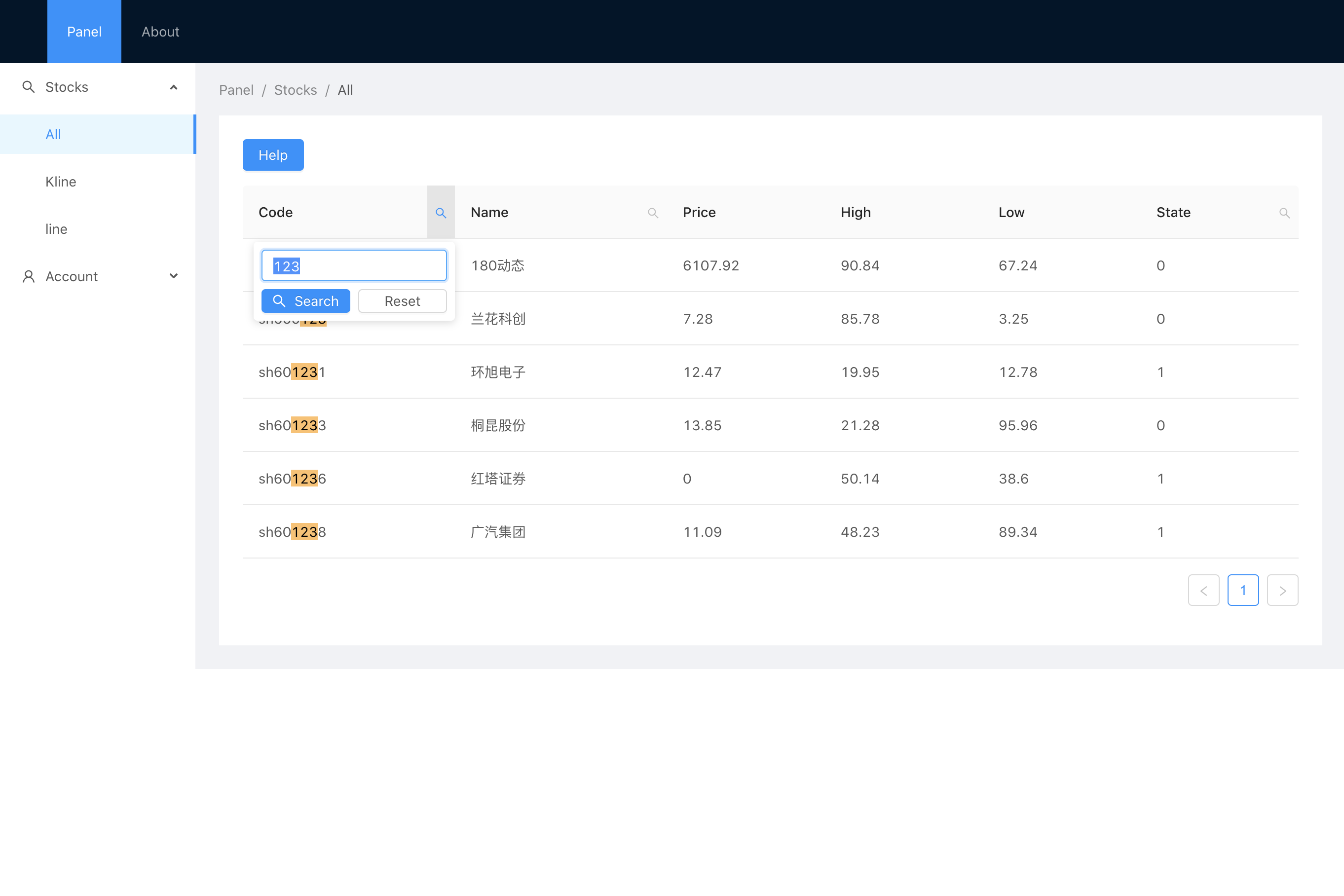Screen dimensions: 1344x896
Task: Click the Help button
Action: (272, 155)
